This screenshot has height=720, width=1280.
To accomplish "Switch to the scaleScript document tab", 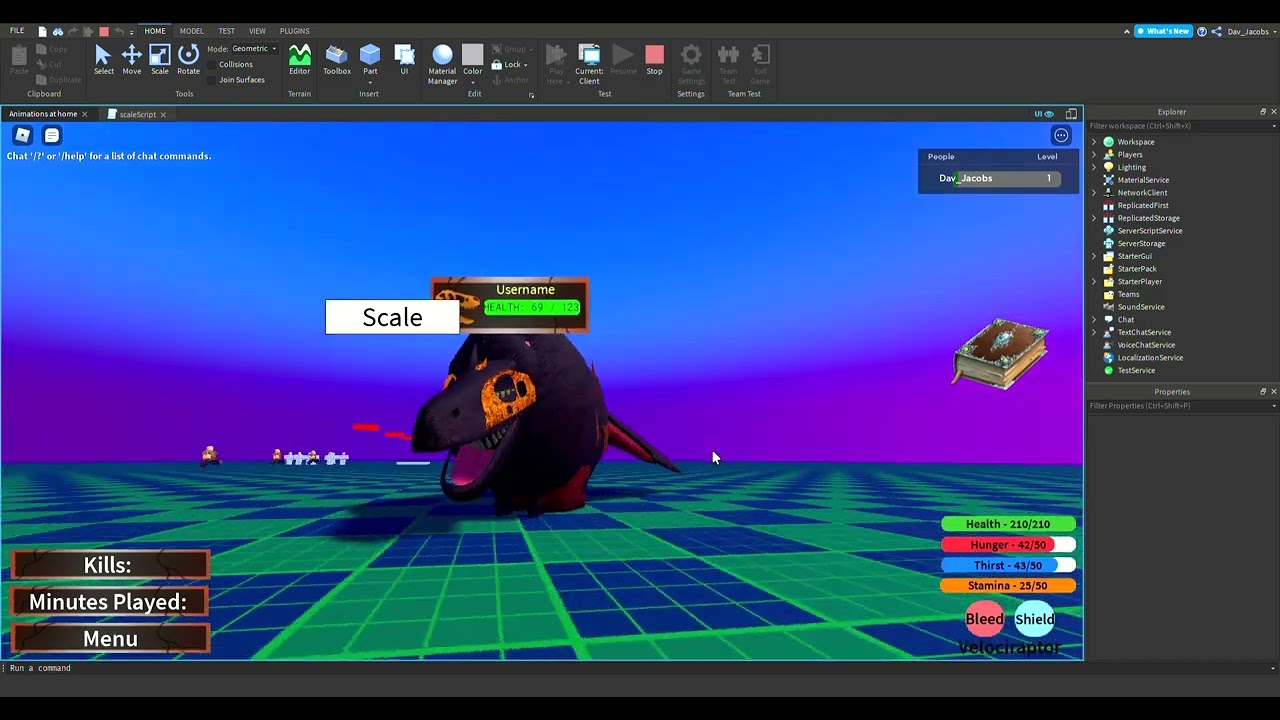I will [137, 114].
